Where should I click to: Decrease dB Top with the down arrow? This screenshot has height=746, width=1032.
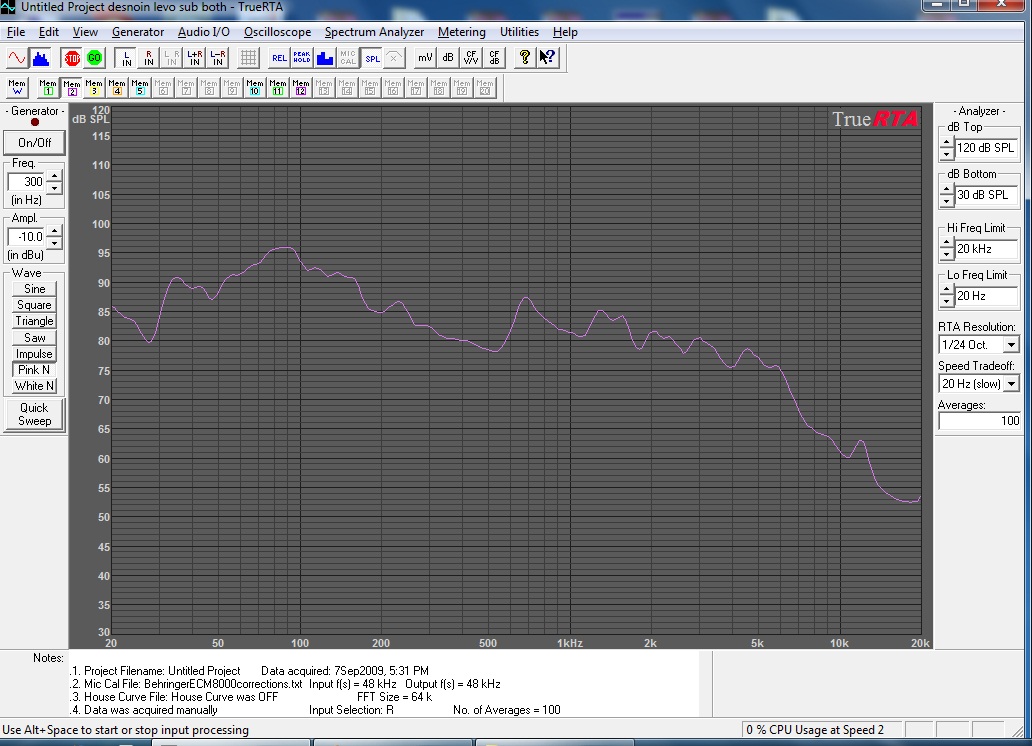(x=946, y=154)
